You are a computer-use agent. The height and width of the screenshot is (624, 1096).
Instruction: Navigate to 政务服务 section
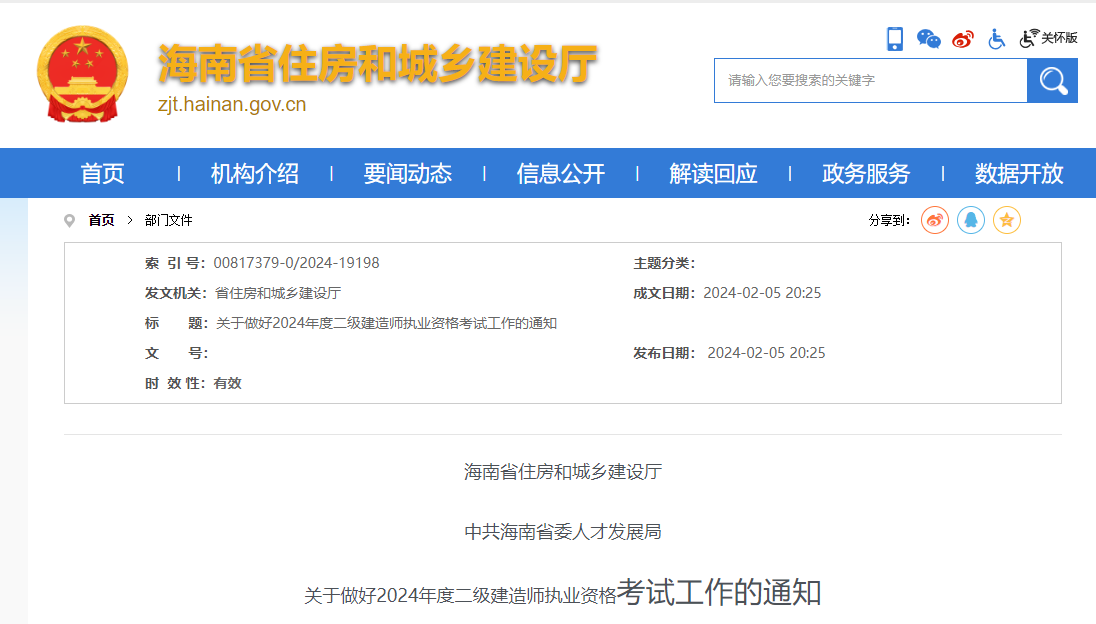point(866,173)
